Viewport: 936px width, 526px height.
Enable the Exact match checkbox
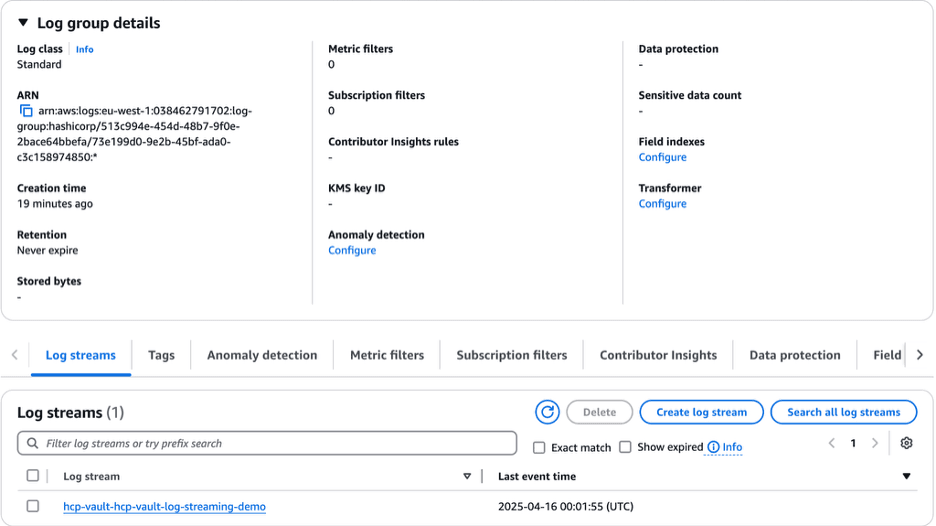540,448
